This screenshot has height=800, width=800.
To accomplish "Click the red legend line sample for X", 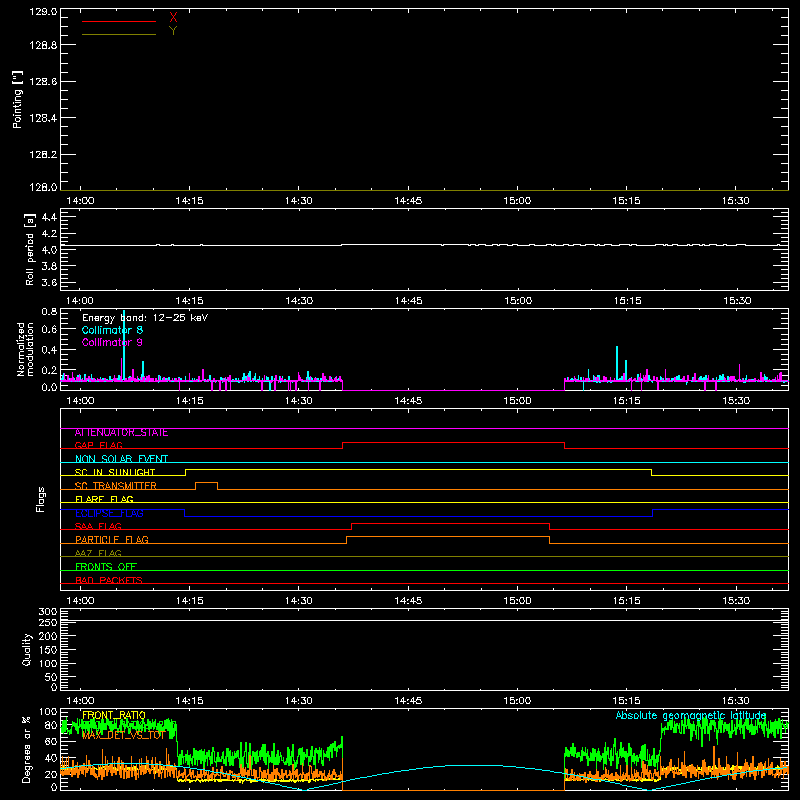I will [119, 21].
